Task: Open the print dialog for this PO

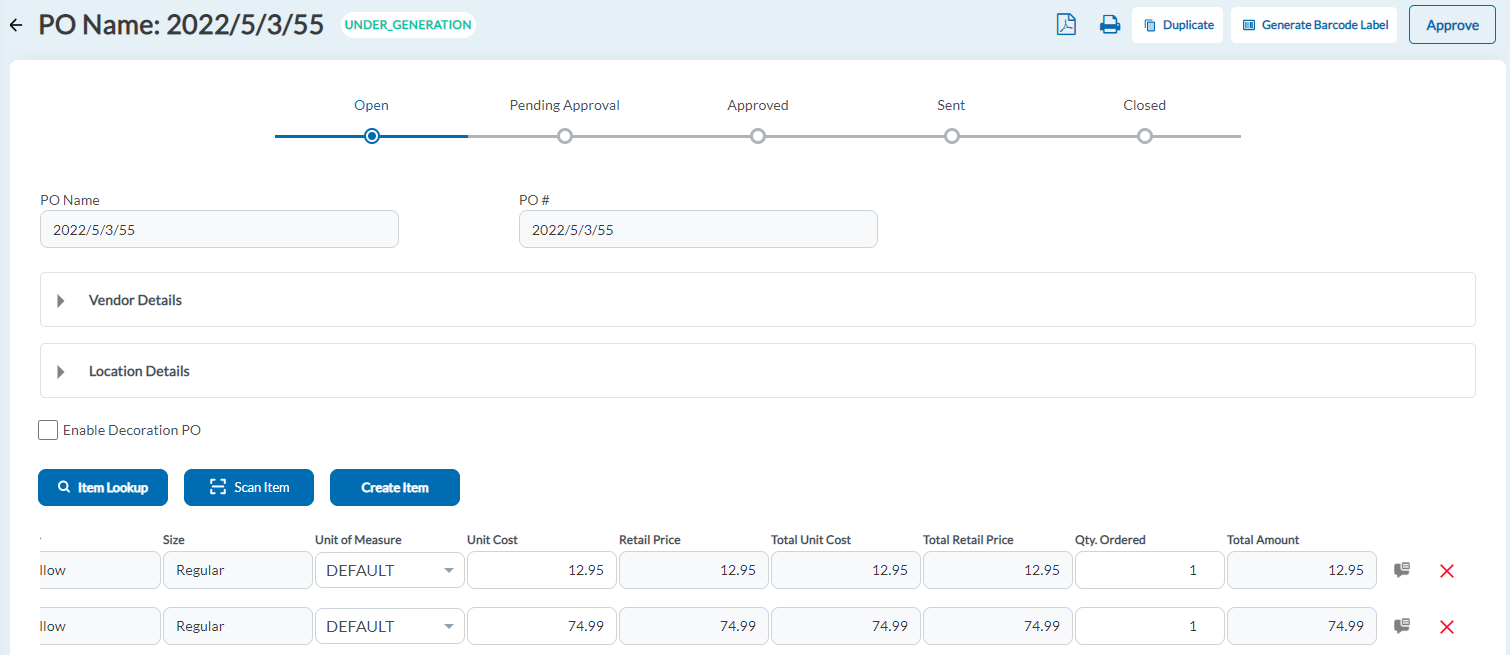Action: (1110, 24)
